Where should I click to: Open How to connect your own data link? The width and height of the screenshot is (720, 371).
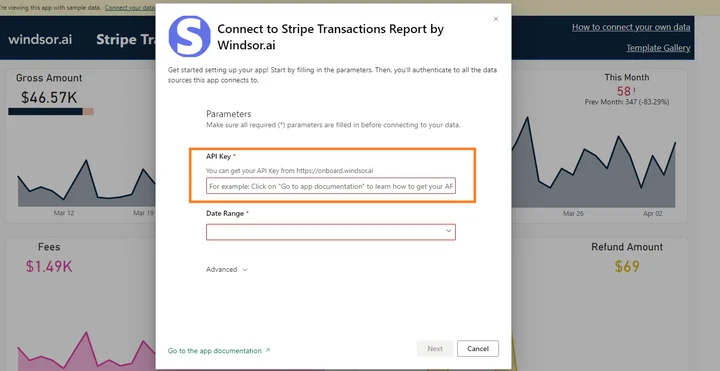click(x=631, y=27)
